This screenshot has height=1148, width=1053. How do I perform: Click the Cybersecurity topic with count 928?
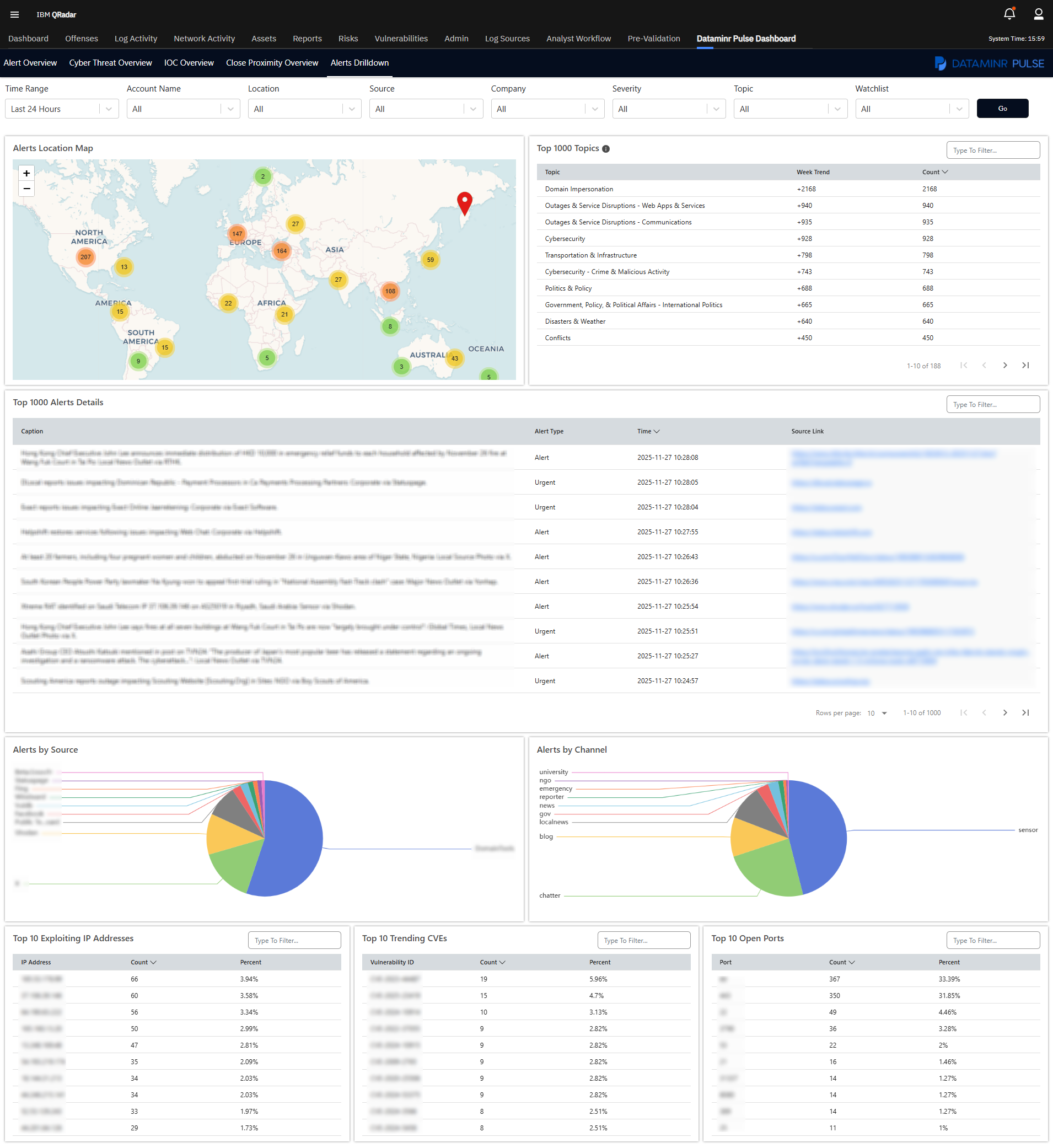(x=788, y=239)
